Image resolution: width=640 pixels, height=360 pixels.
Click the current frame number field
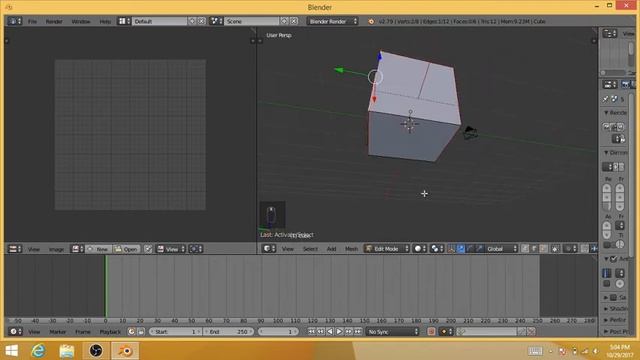(x=278, y=332)
